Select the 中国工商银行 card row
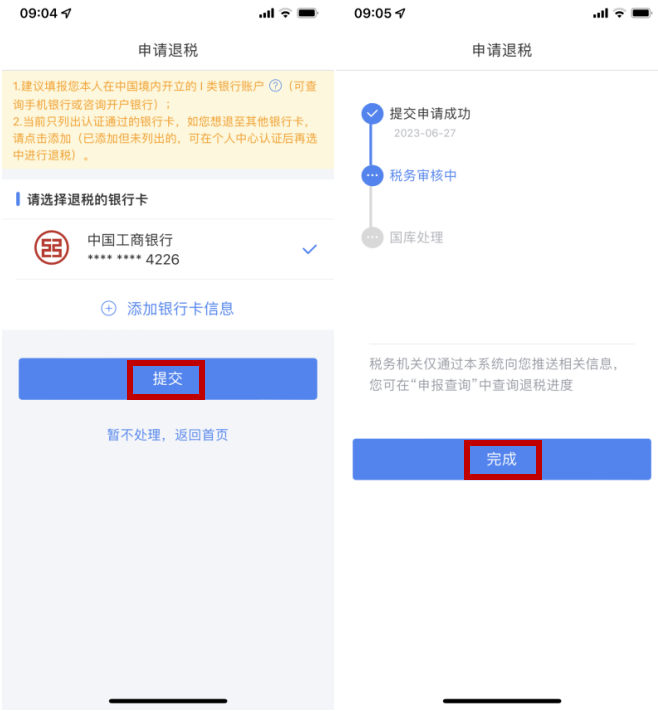 [x=168, y=249]
